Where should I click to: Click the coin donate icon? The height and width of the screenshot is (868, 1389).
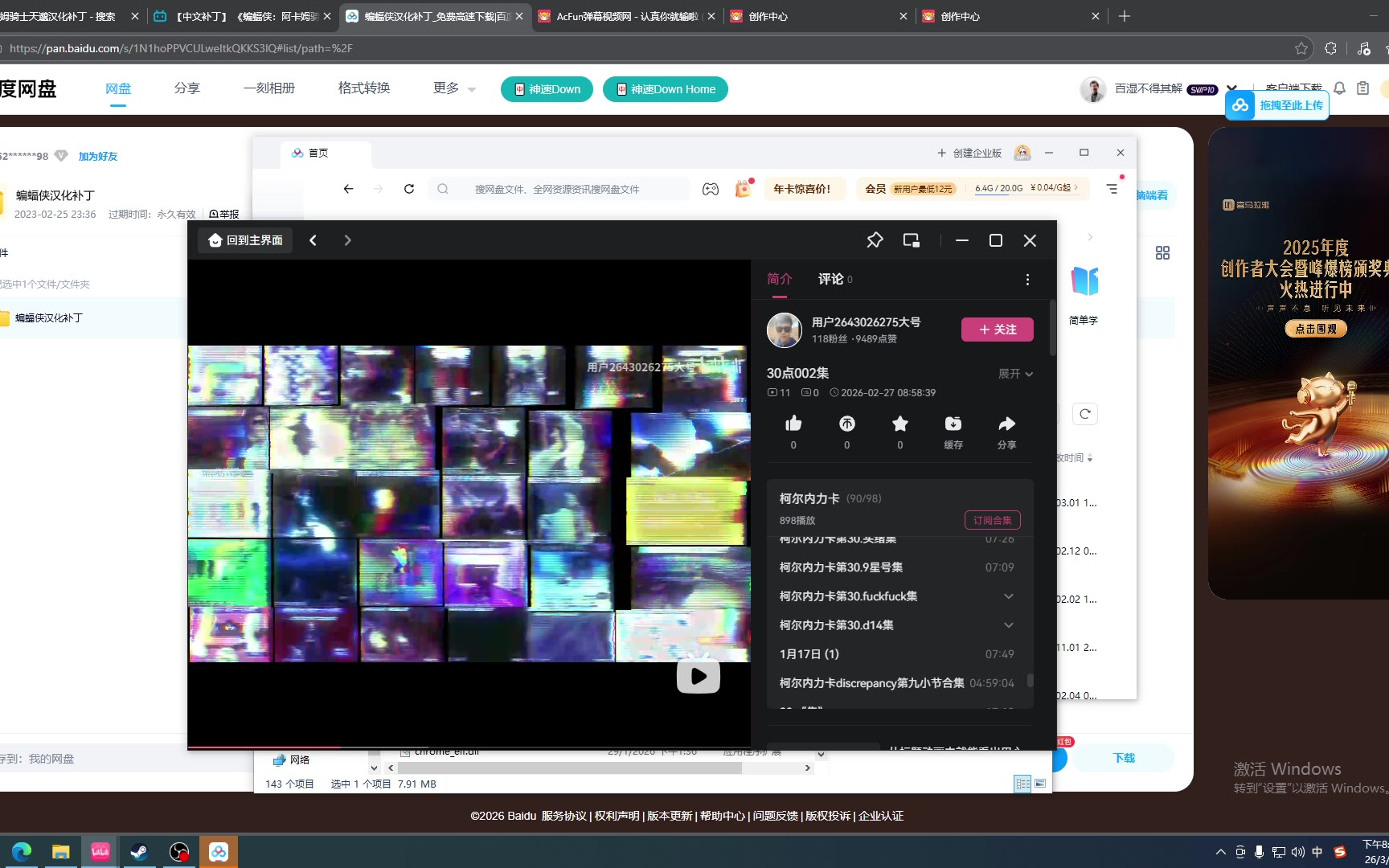(846, 424)
